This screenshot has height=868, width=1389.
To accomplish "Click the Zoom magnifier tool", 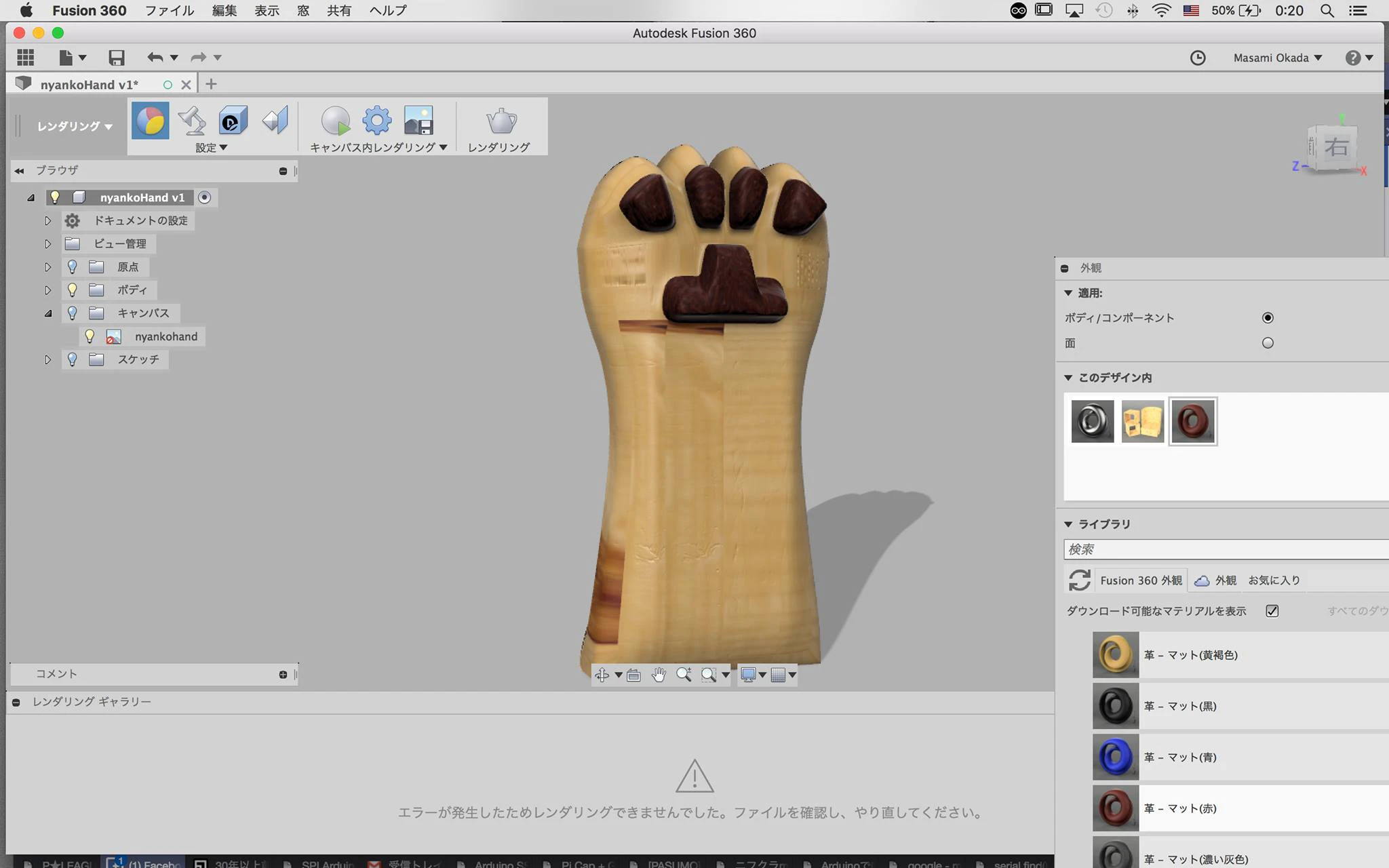I will click(684, 675).
